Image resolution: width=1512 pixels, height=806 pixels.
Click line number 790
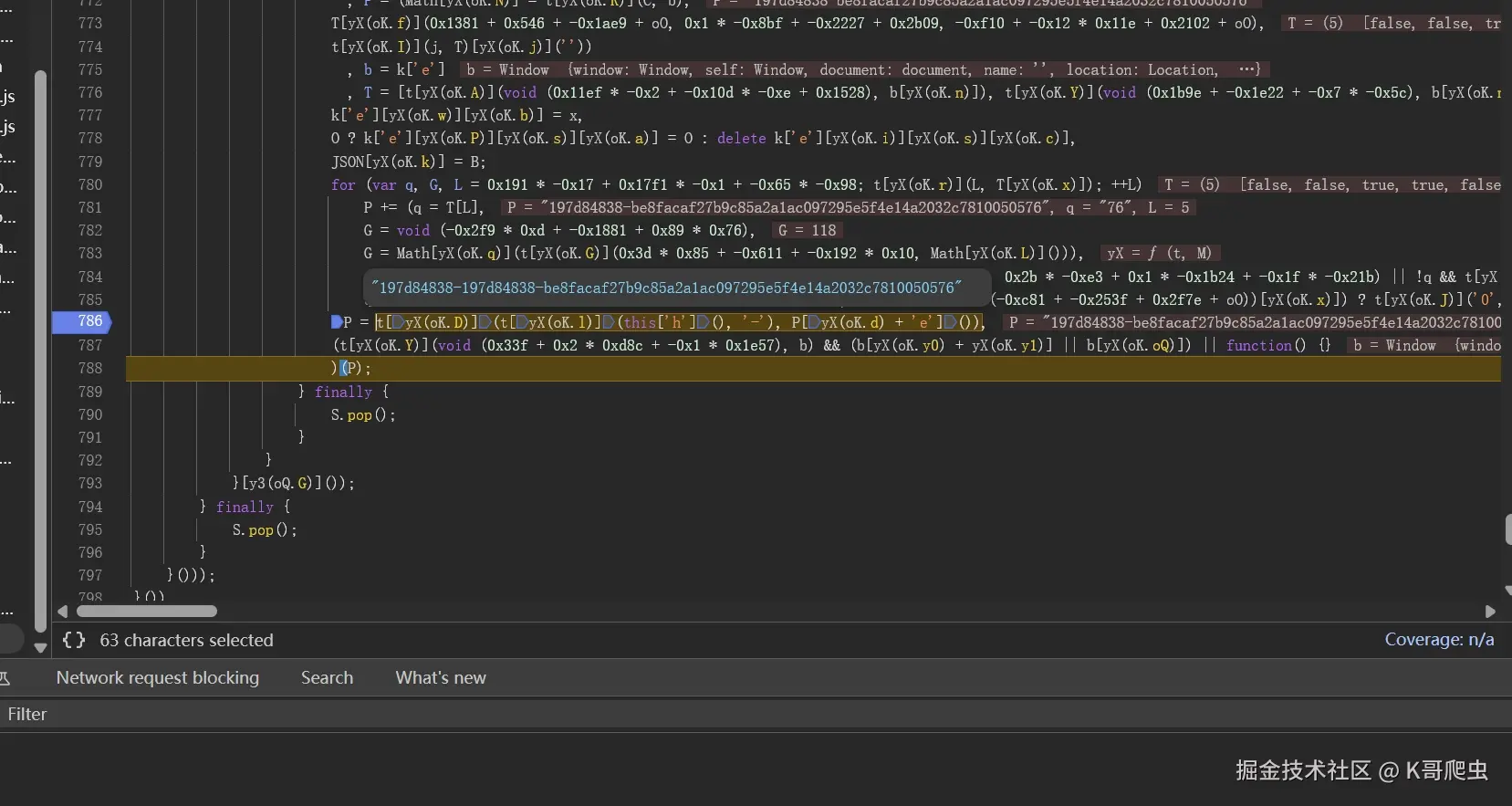click(90, 414)
